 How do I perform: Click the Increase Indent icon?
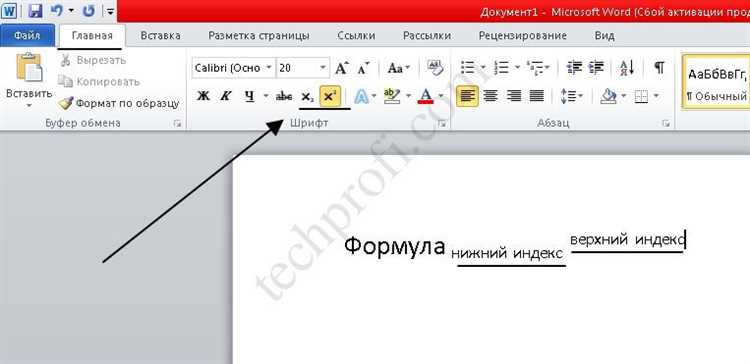[x=596, y=67]
